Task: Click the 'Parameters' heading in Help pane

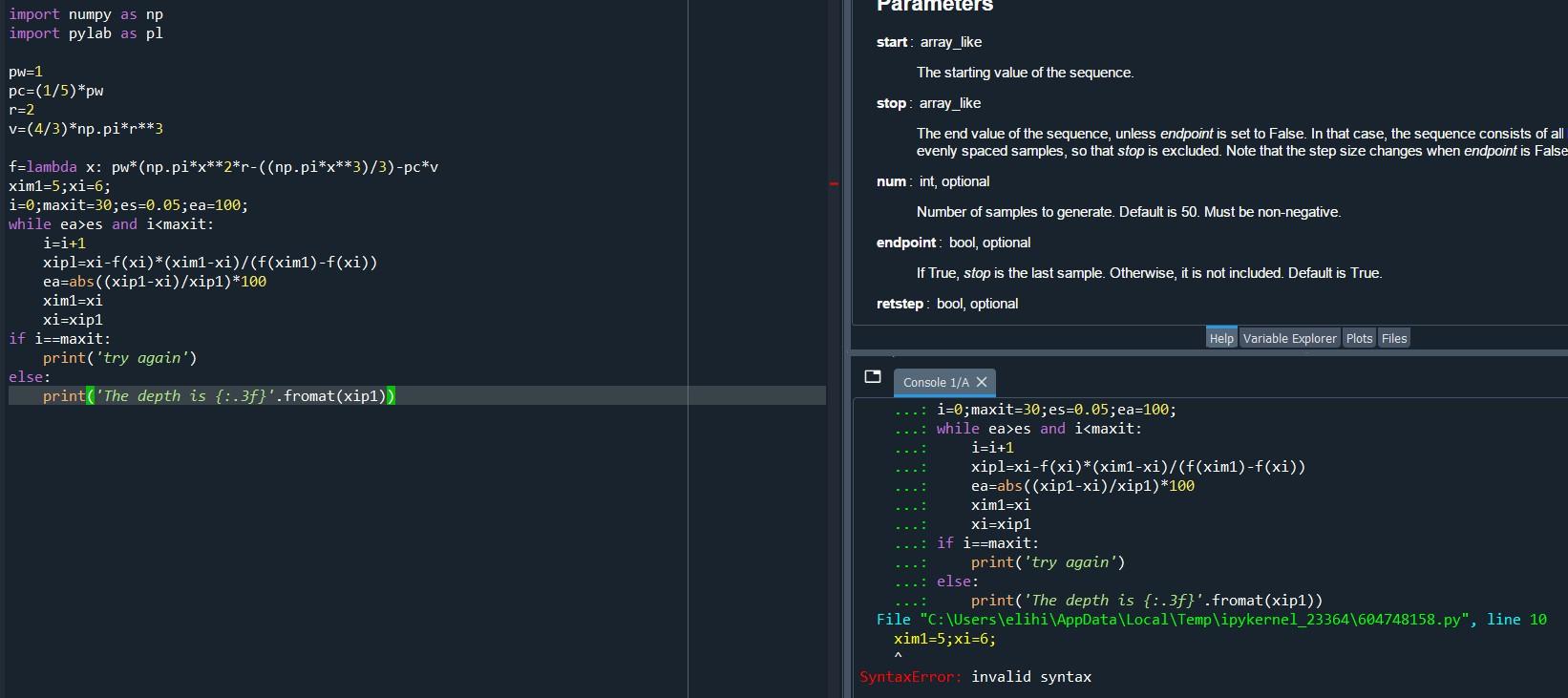Action: pyautogui.click(x=935, y=6)
